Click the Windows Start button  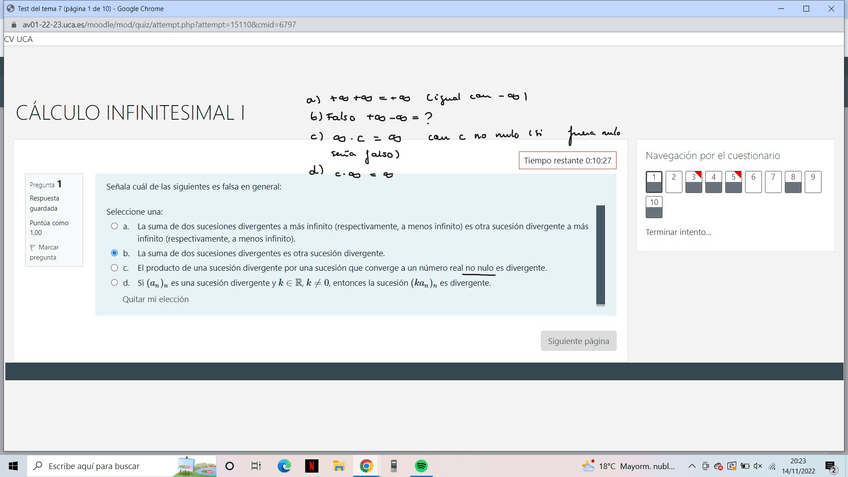(x=14, y=466)
